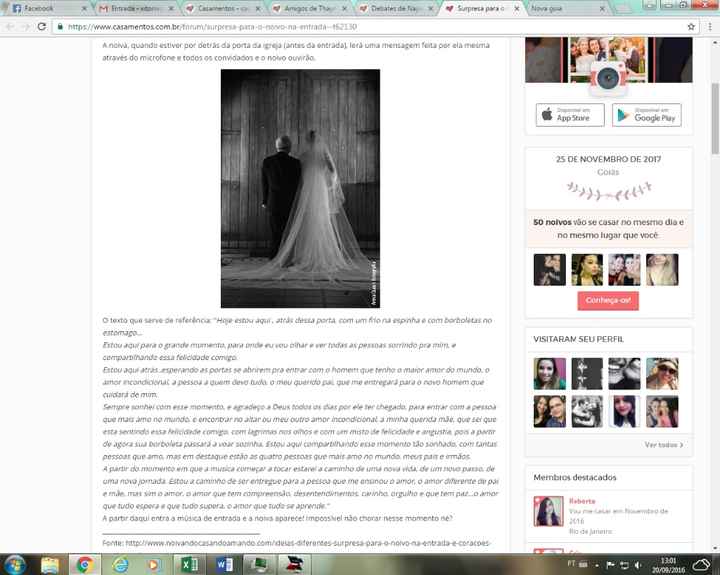The width and height of the screenshot is (720, 575).
Task: Close the Surpresa para o noivo tab
Action: coord(517,9)
